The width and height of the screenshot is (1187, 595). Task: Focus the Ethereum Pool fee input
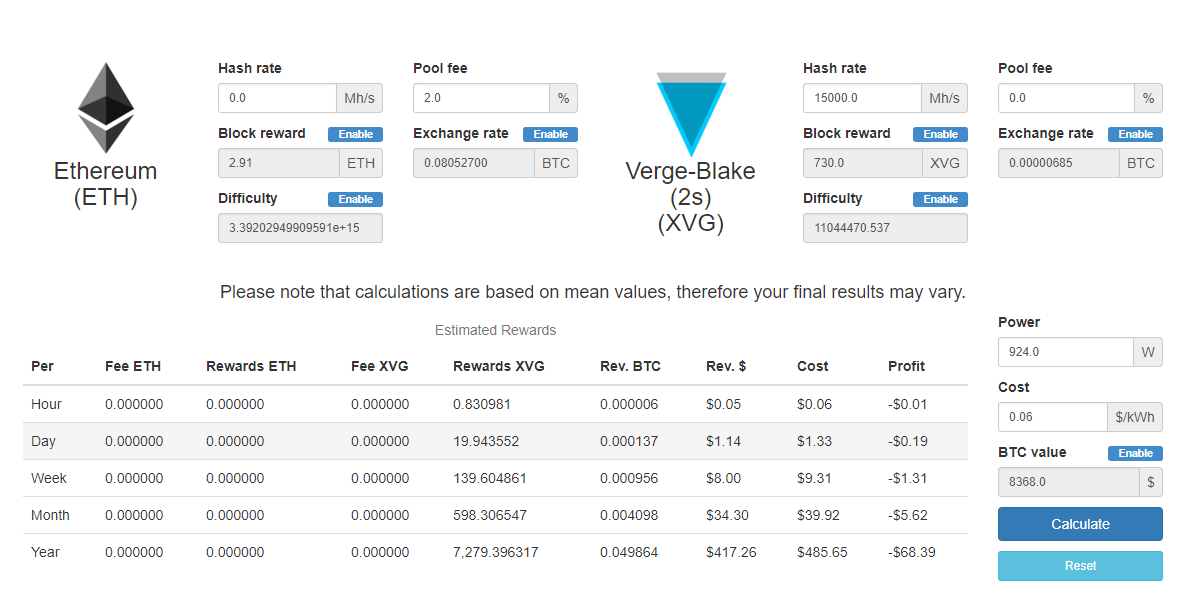point(481,98)
